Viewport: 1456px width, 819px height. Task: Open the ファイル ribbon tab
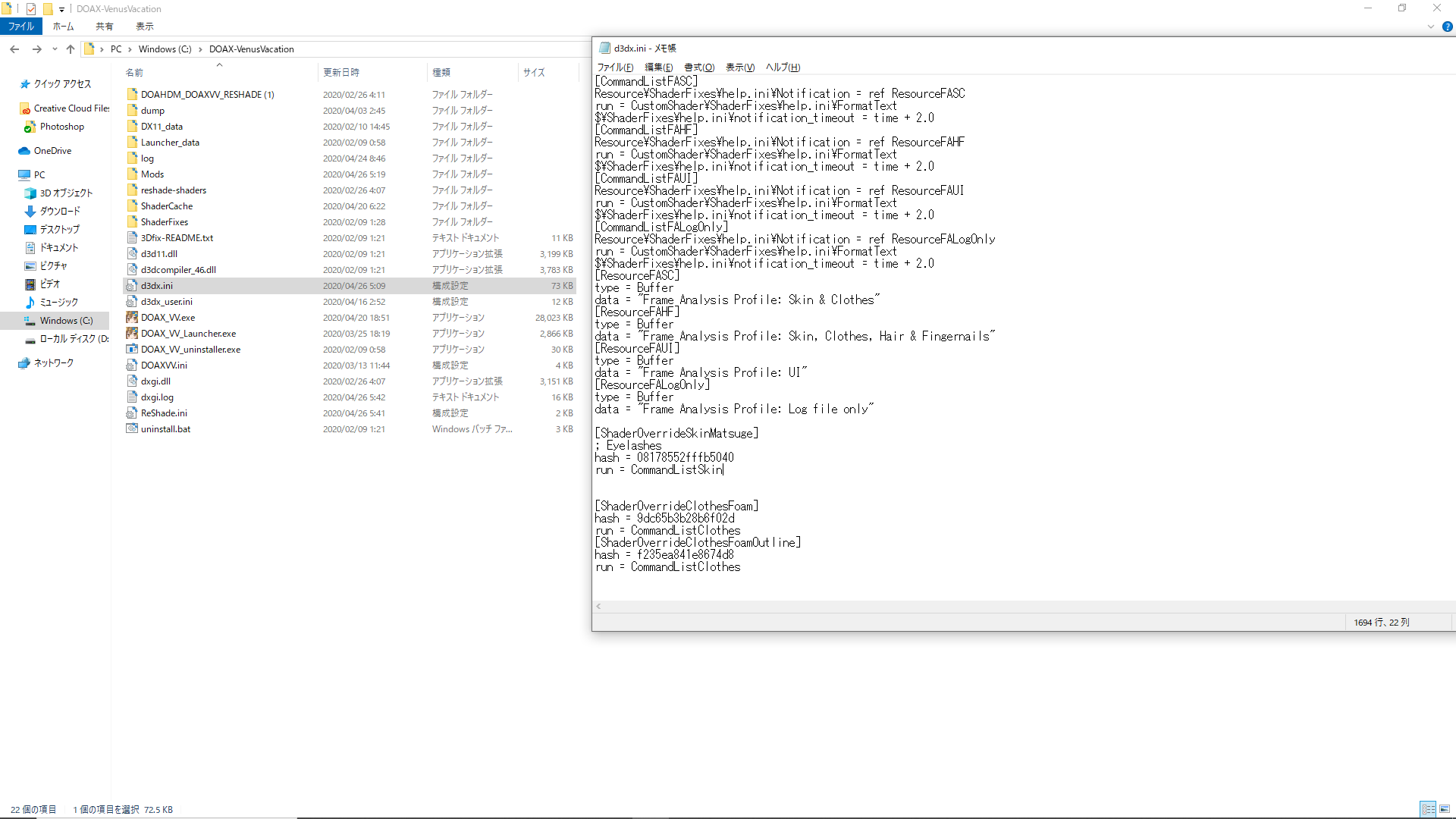[x=21, y=27]
